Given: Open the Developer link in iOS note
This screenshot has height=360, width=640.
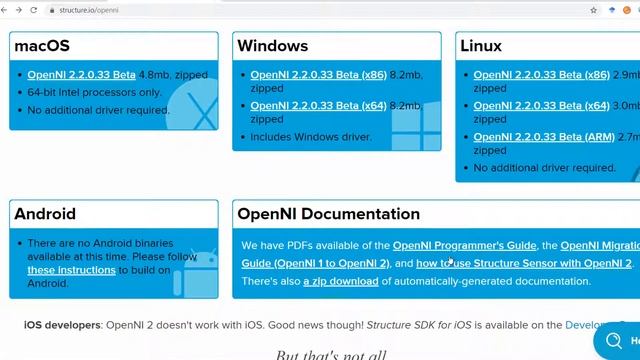Looking at the screenshot, I should 585,325.
